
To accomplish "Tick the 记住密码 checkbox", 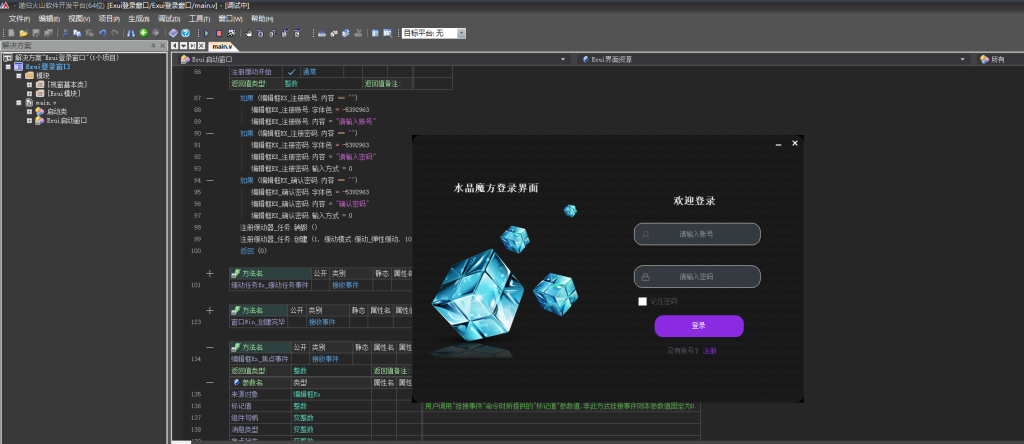I will (x=643, y=302).
